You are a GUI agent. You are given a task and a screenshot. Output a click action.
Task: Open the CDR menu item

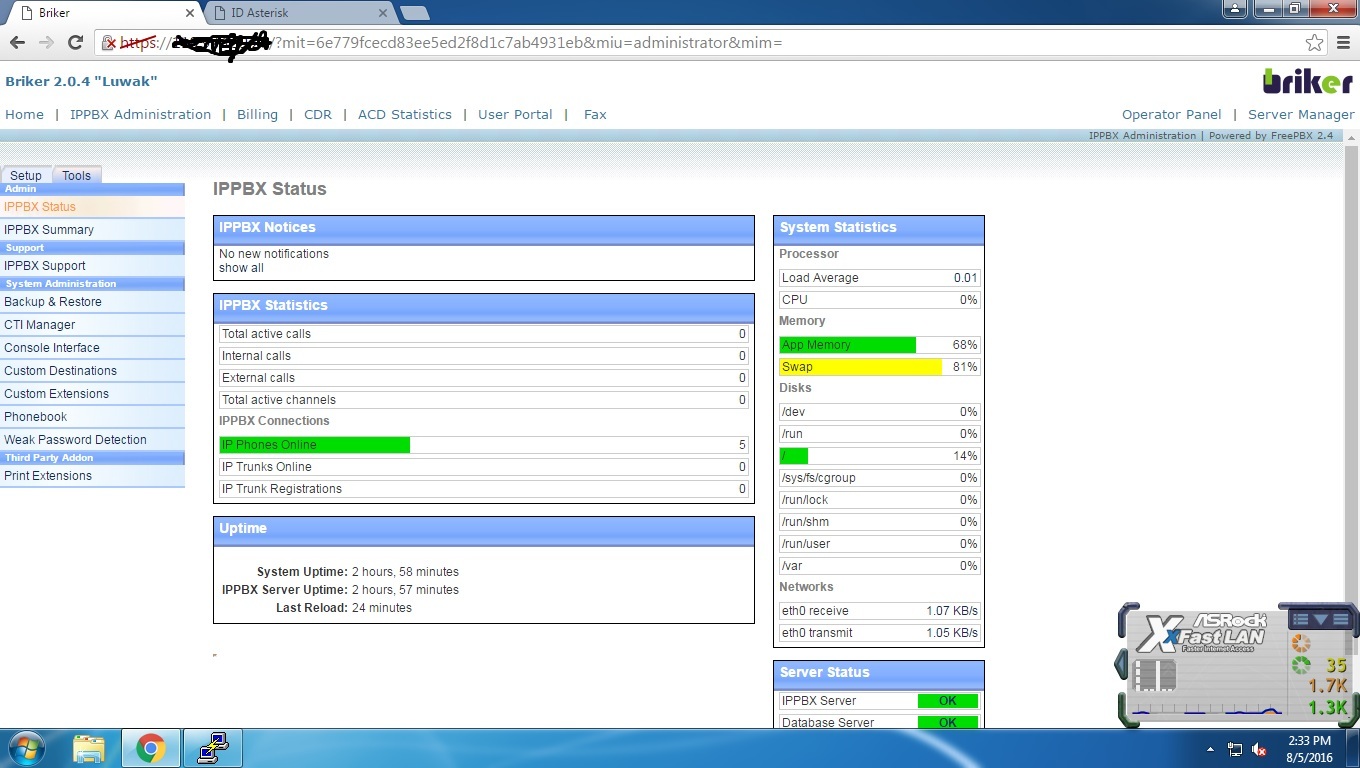click(x=318, y=114)
